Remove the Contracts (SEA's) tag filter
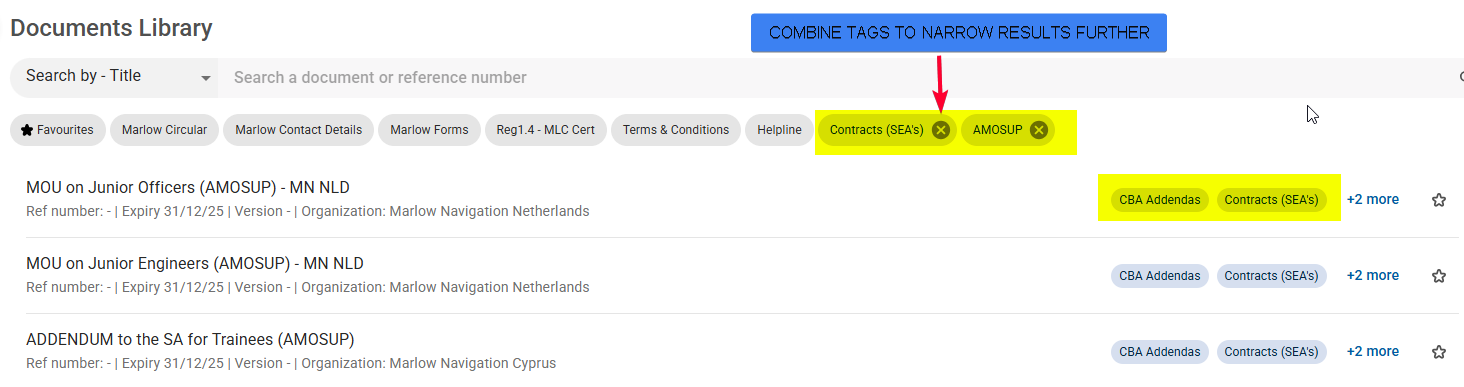The height and width of the screenshot is (387, 1464). click(941, 130)
